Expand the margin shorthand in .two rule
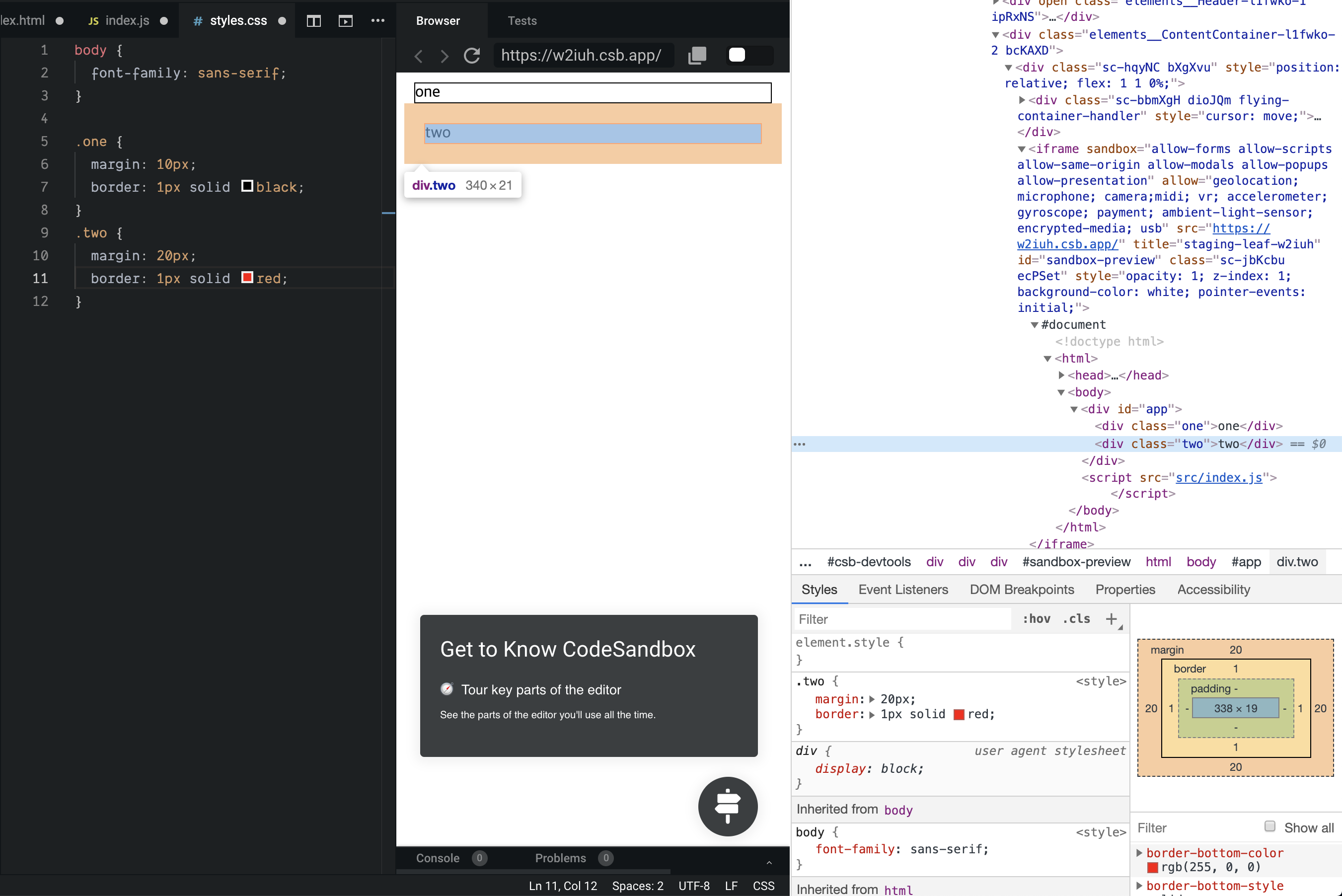Viewport: 1342px width, 896px height. pyautogui.click(x=872, y=699)
